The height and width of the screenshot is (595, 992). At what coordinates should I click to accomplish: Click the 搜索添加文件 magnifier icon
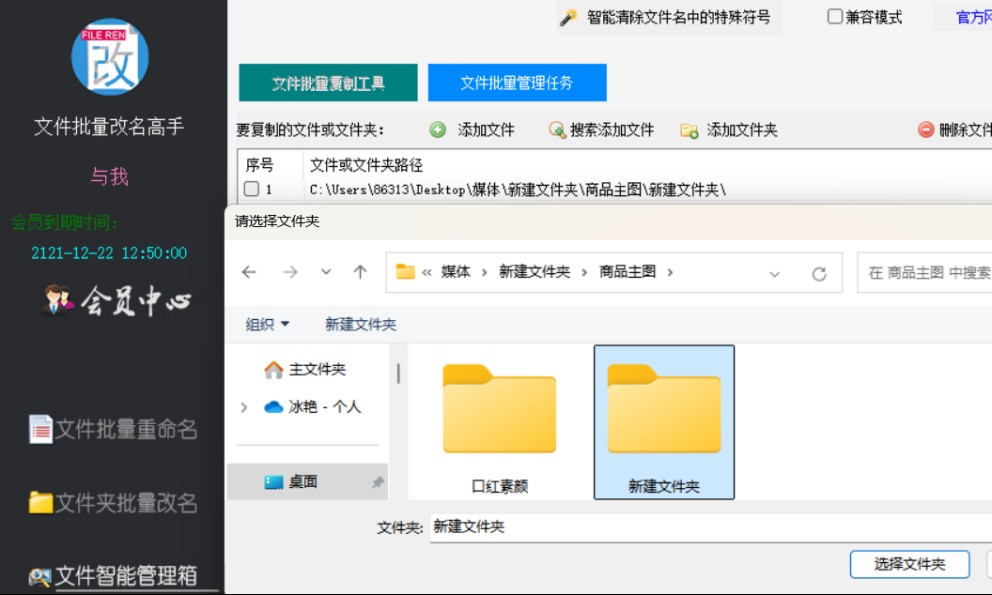[557, 130]
